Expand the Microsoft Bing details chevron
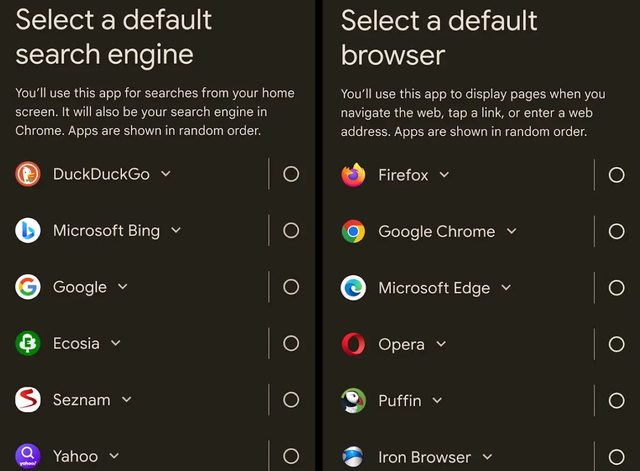This screenshot has height=471, width=640. (176, 230)
